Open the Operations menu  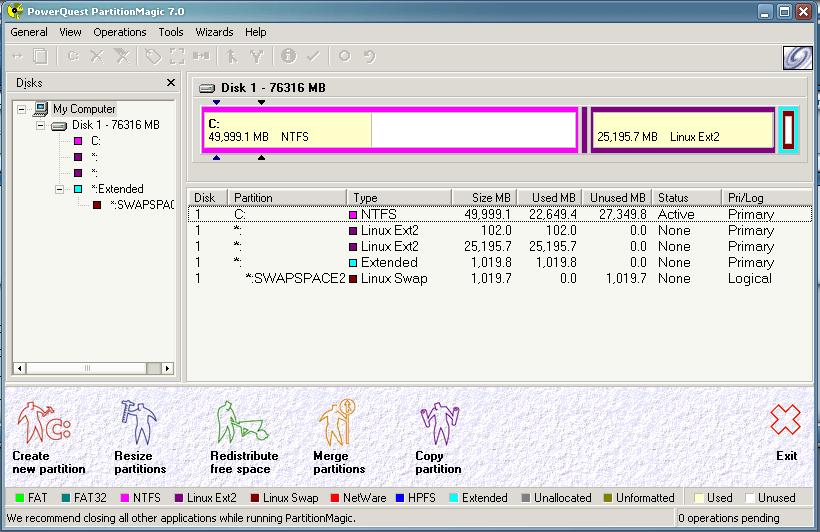click(x=120, y=32)
